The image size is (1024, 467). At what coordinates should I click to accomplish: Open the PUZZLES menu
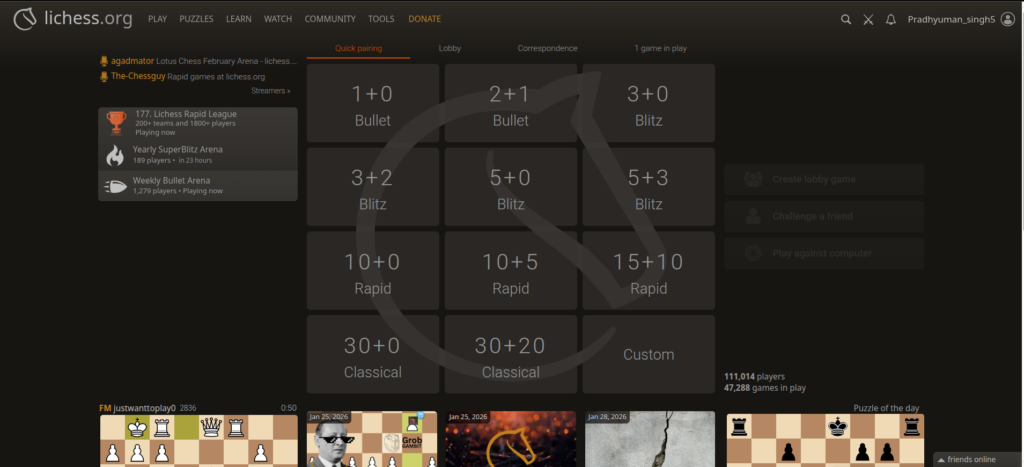(197, 19)
